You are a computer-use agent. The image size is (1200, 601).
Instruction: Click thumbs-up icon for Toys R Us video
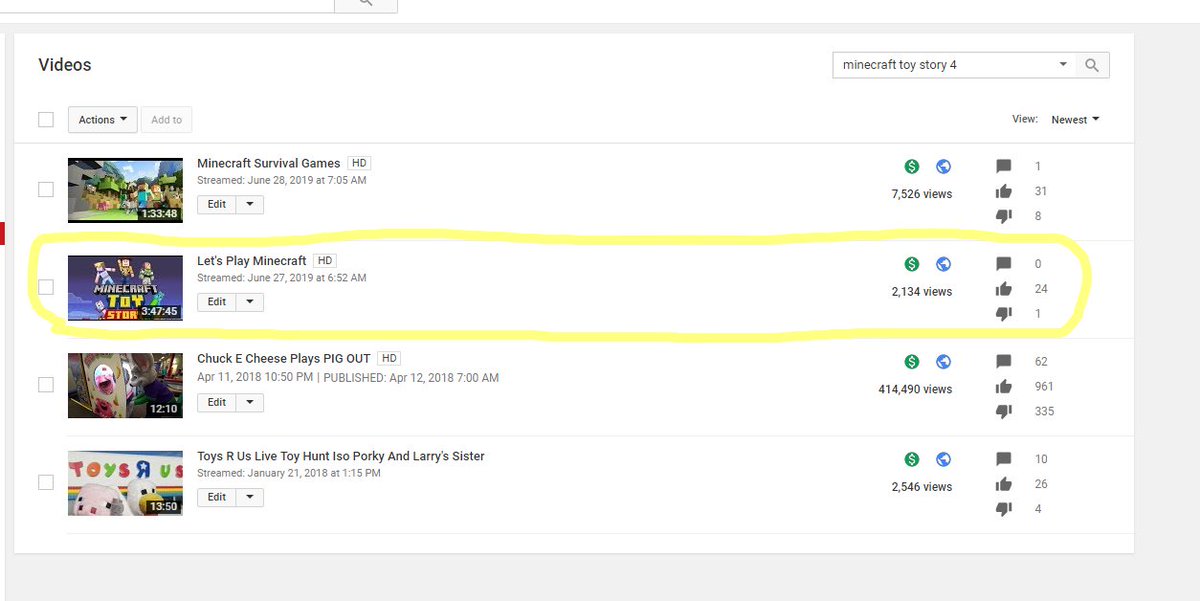[x=1004, y=484]
